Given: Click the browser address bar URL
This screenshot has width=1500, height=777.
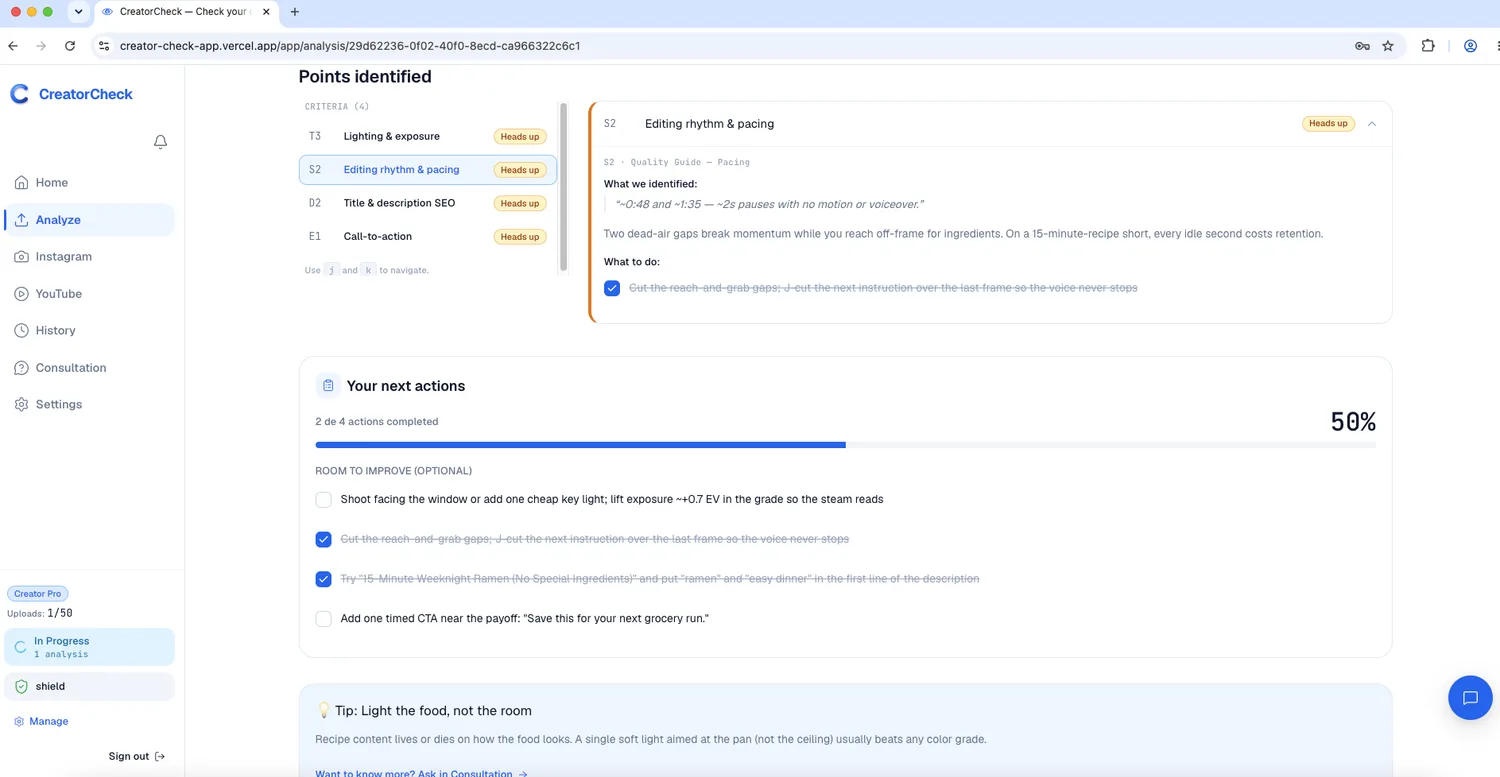Looking at the screenshot, I should pyautogui.click(x=350, y=46).
